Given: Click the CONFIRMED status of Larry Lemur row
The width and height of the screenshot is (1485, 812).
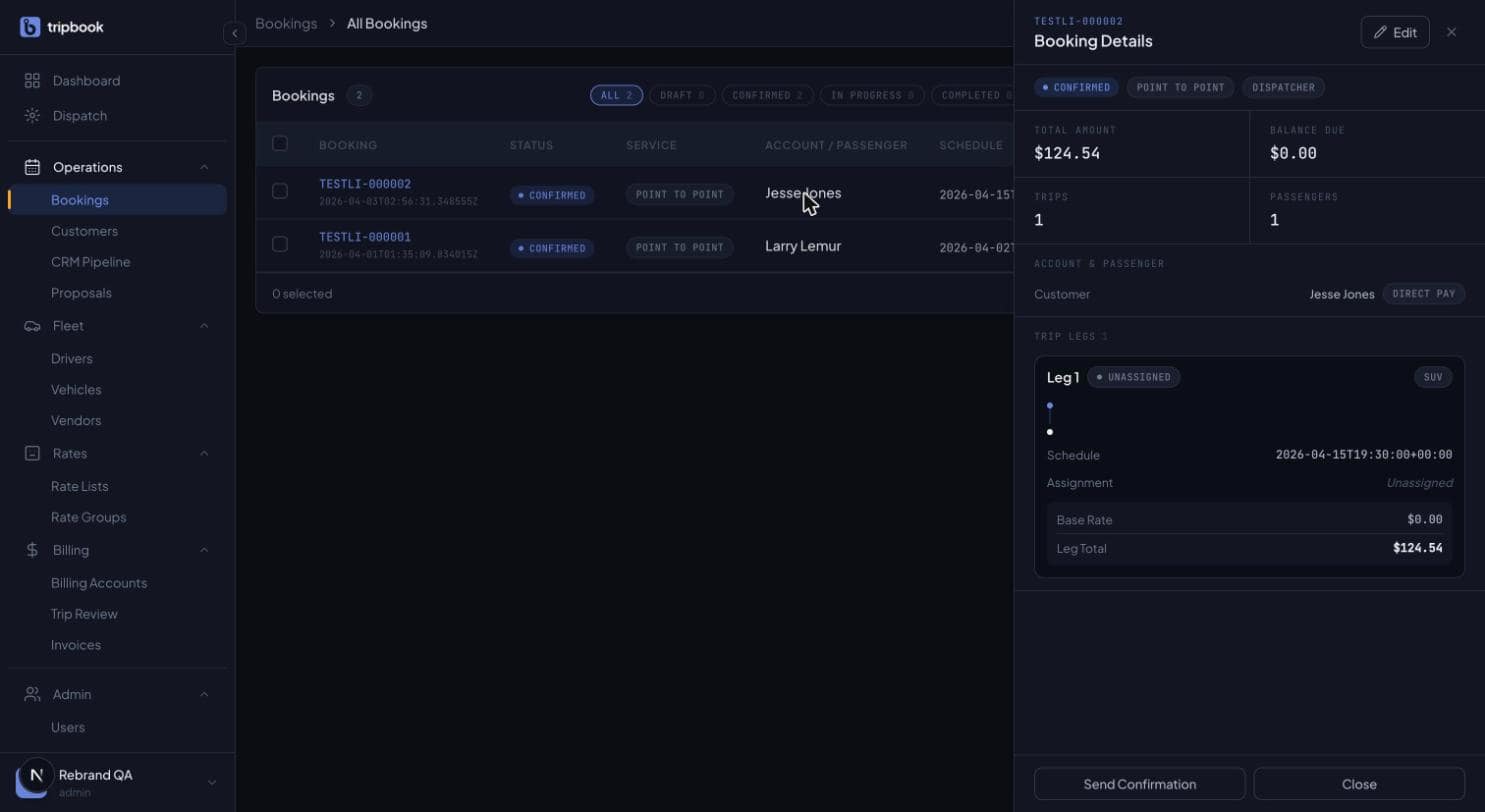Looking at the screenshot, I should pyautogui.click(x=552, y=248).
